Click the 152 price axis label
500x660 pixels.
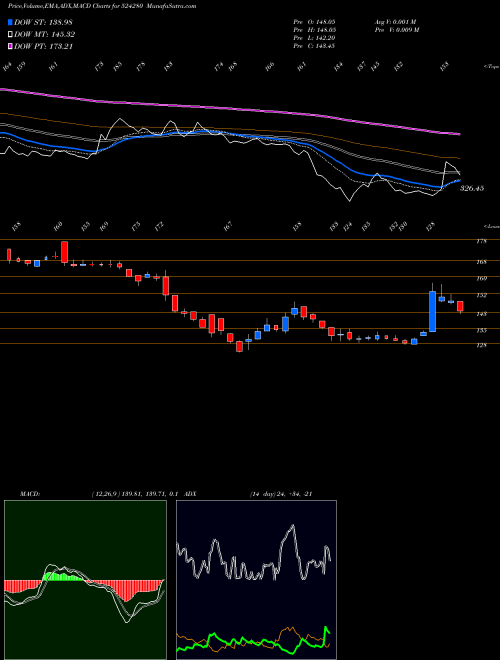click(482, 295)
